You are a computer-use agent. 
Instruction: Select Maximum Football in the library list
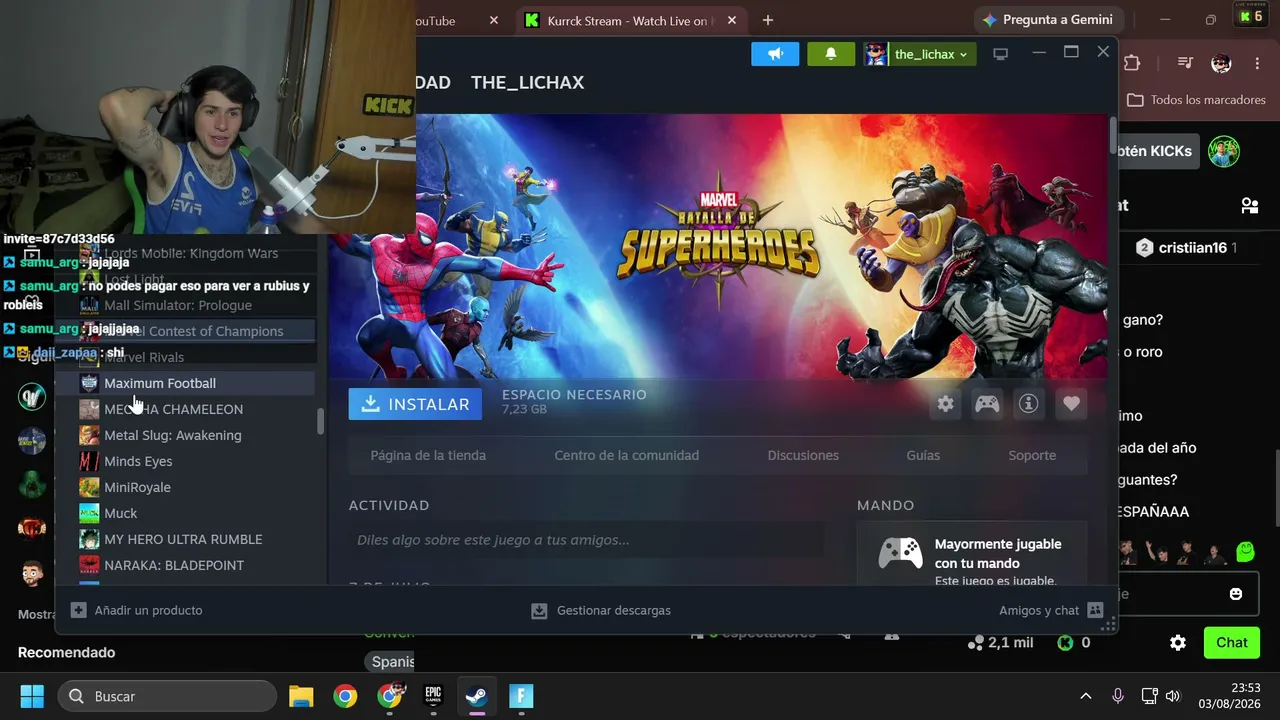196,383
